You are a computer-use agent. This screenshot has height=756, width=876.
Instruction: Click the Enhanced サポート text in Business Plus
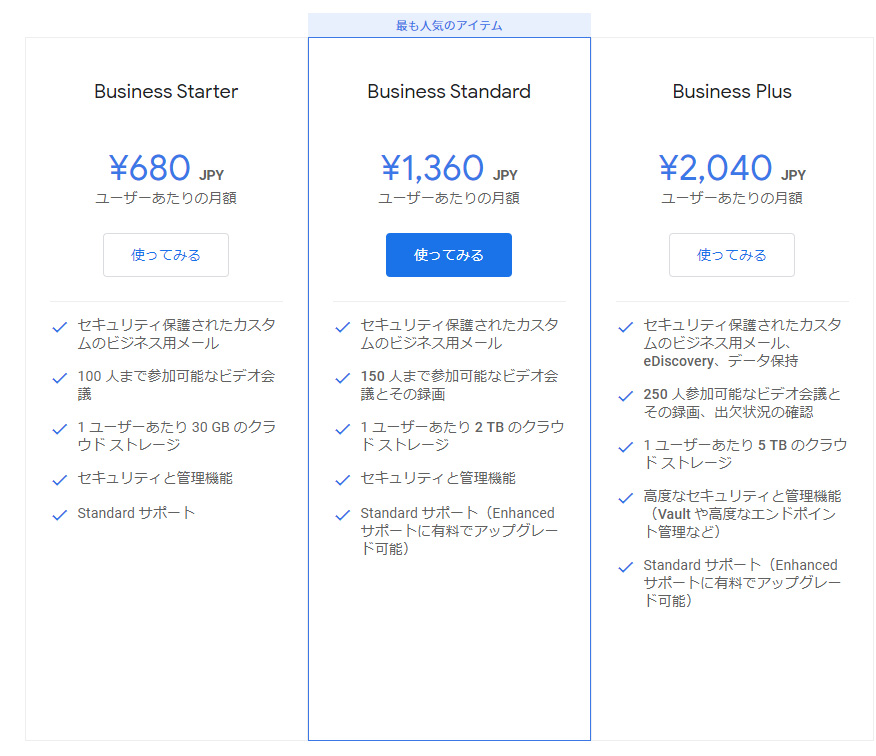point(741,574)
